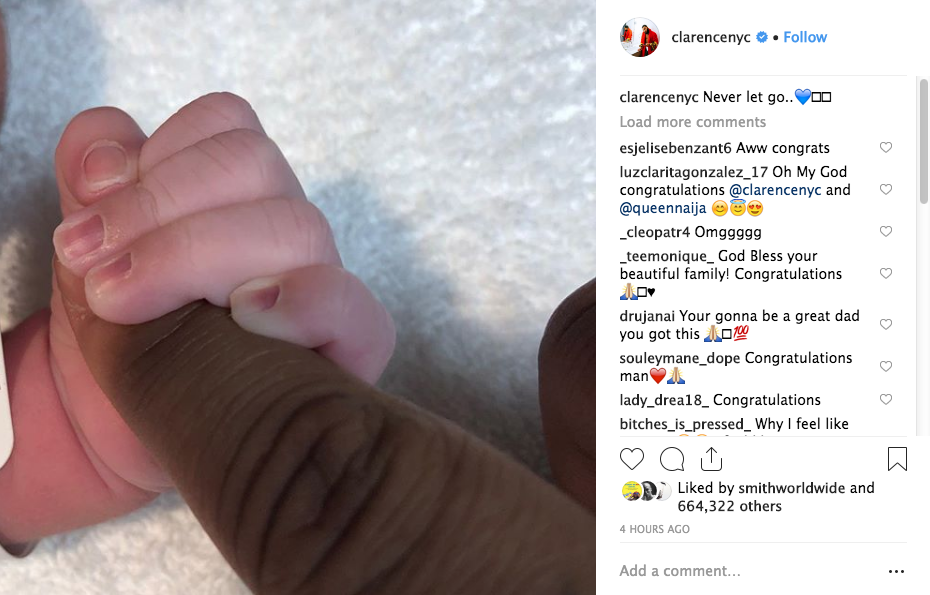The image size is (930, 595).
Task: Like drujanai's comment heart
Action: [x=886, y=324]
